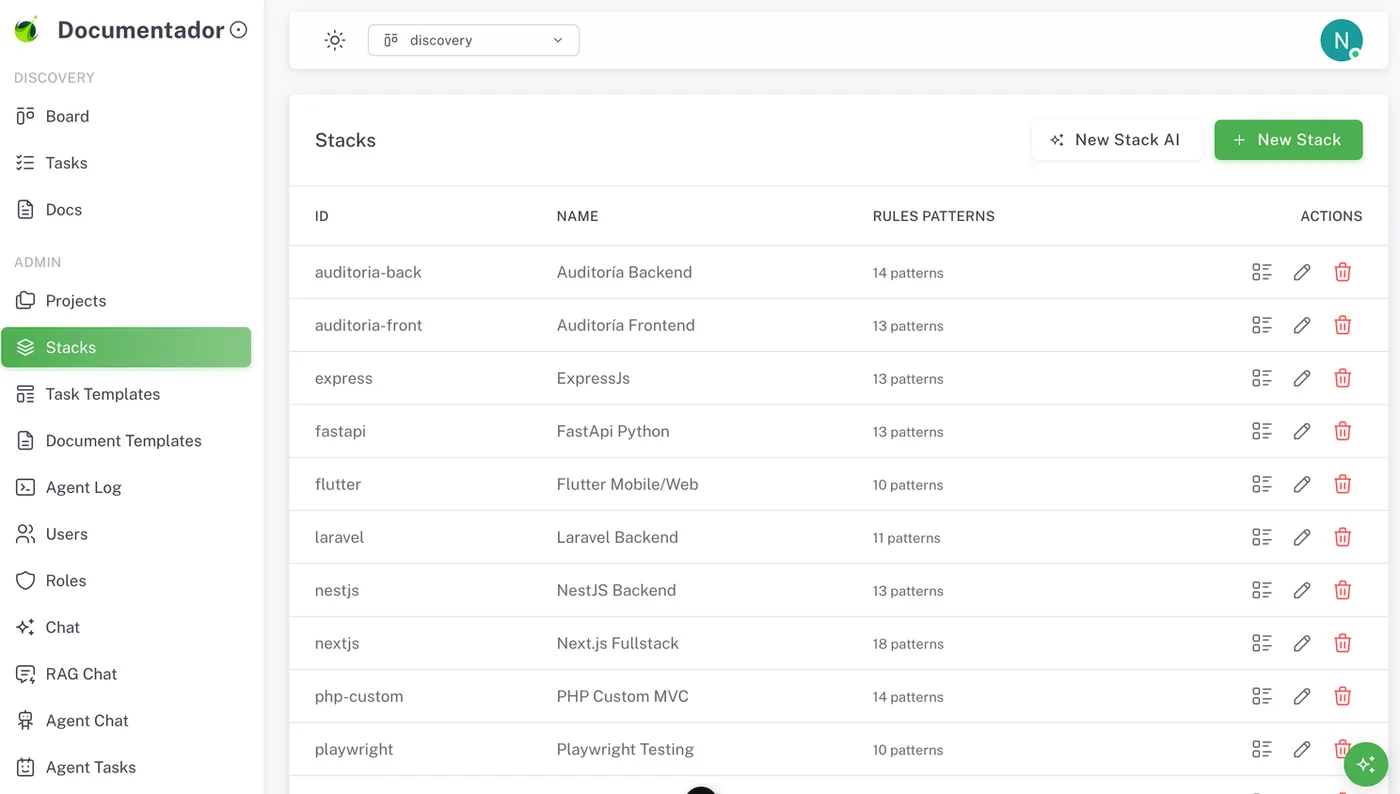View rules patterns for auditoria-back
Screen dimensions: 1400x794
[x=1262, y=272]
